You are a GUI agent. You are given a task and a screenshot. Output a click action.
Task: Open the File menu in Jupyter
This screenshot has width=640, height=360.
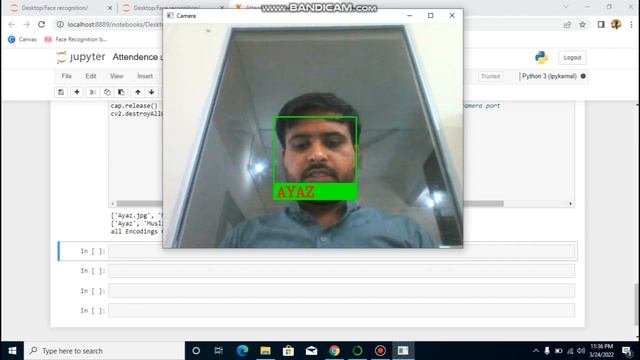pos(67,76)
